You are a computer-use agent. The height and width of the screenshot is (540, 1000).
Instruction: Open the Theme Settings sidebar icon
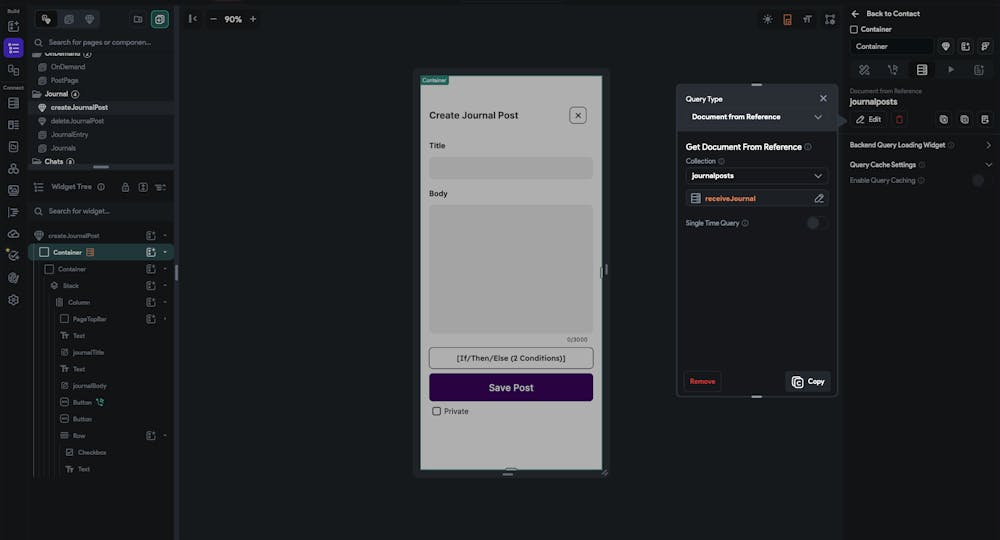tap(13, 278)
